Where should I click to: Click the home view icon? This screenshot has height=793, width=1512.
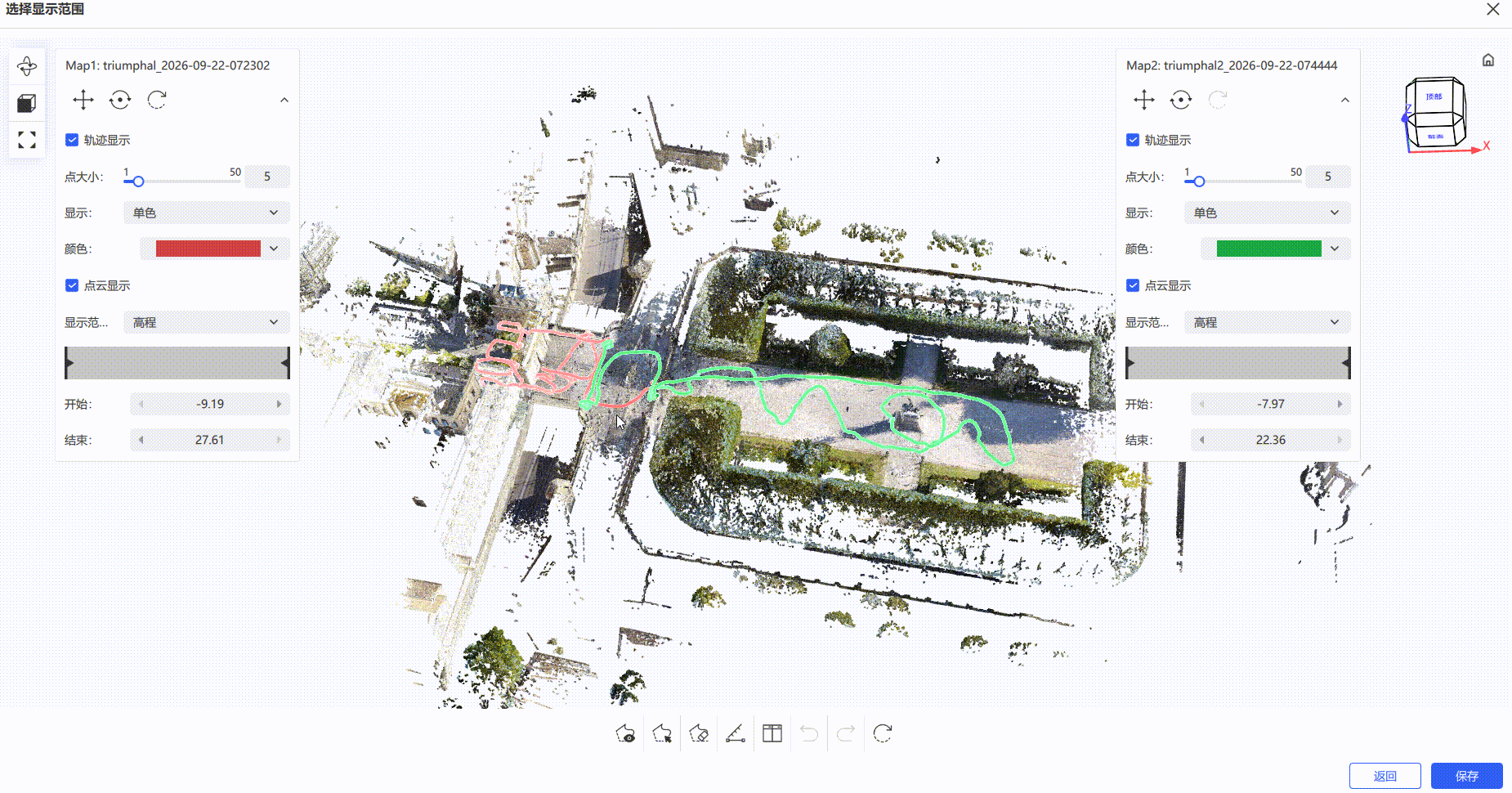point(1488,60)
